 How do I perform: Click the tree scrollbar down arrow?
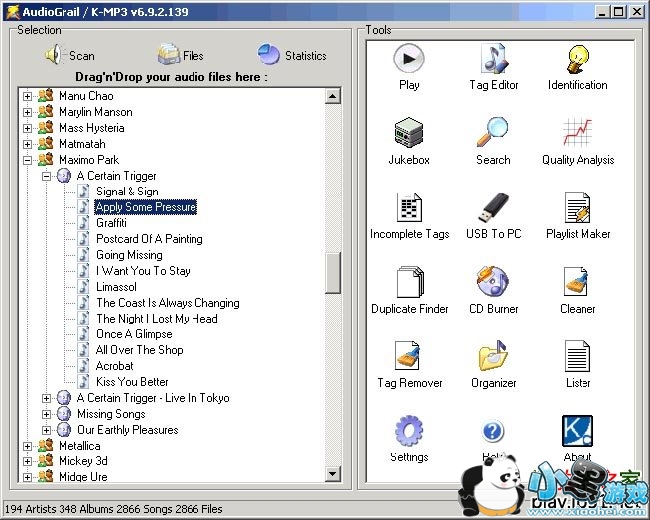333,474
